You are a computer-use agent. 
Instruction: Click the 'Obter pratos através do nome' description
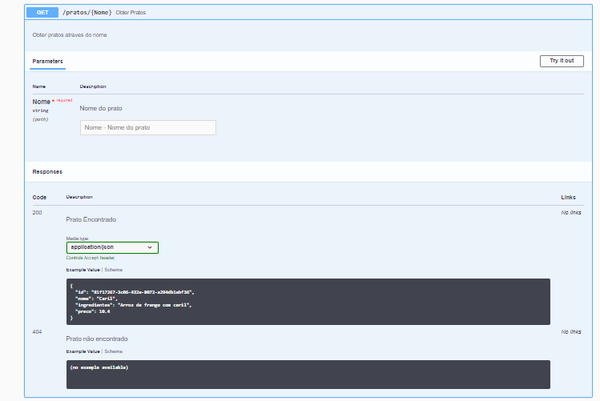pos(70,35)
